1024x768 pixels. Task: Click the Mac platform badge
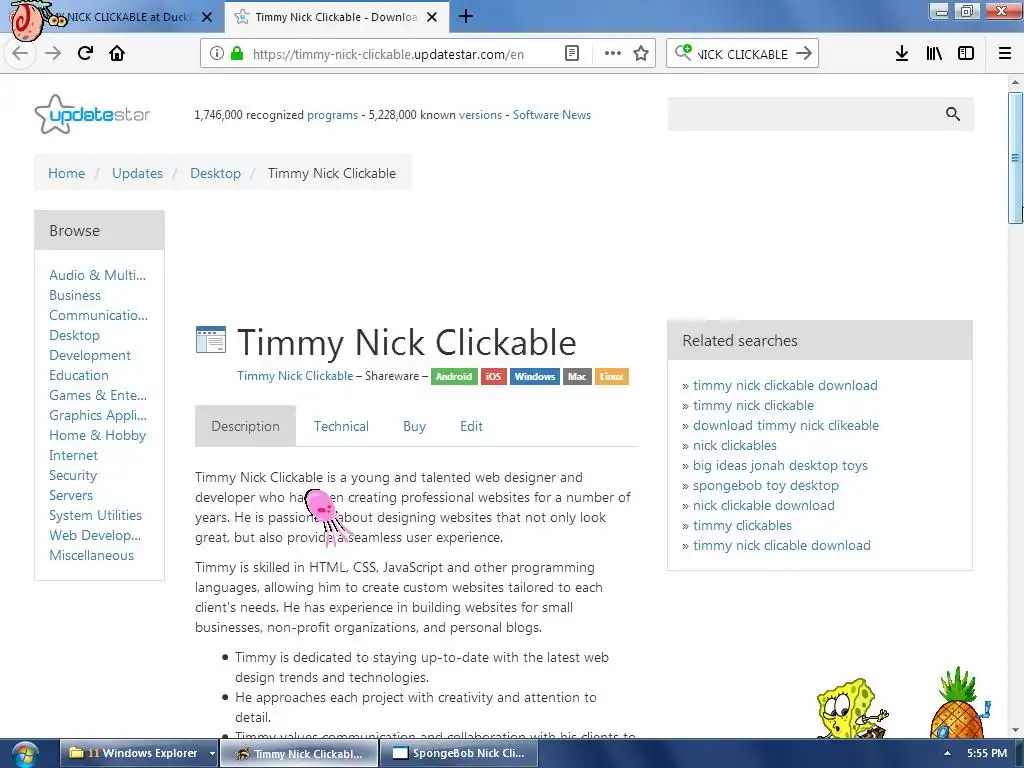(577, 376)
